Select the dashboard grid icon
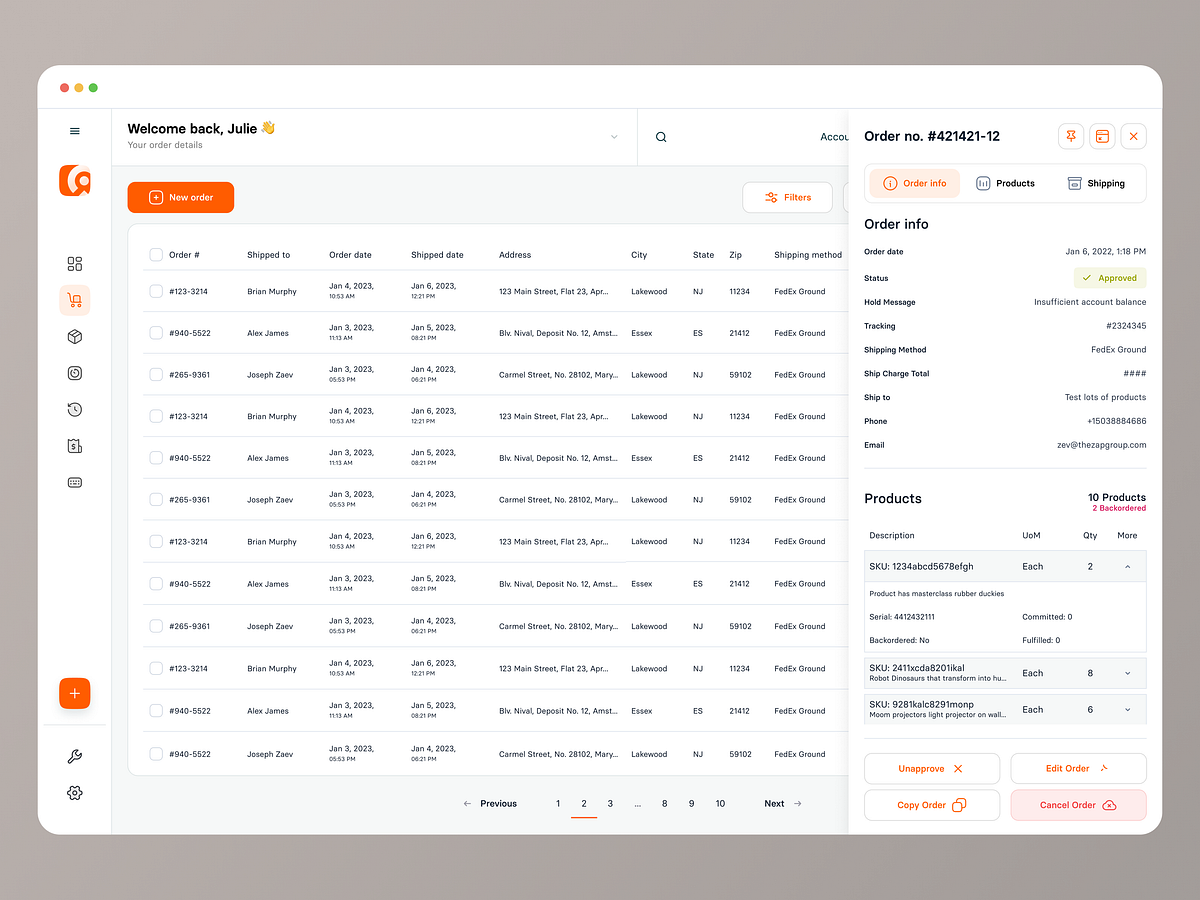 point(74,264)
